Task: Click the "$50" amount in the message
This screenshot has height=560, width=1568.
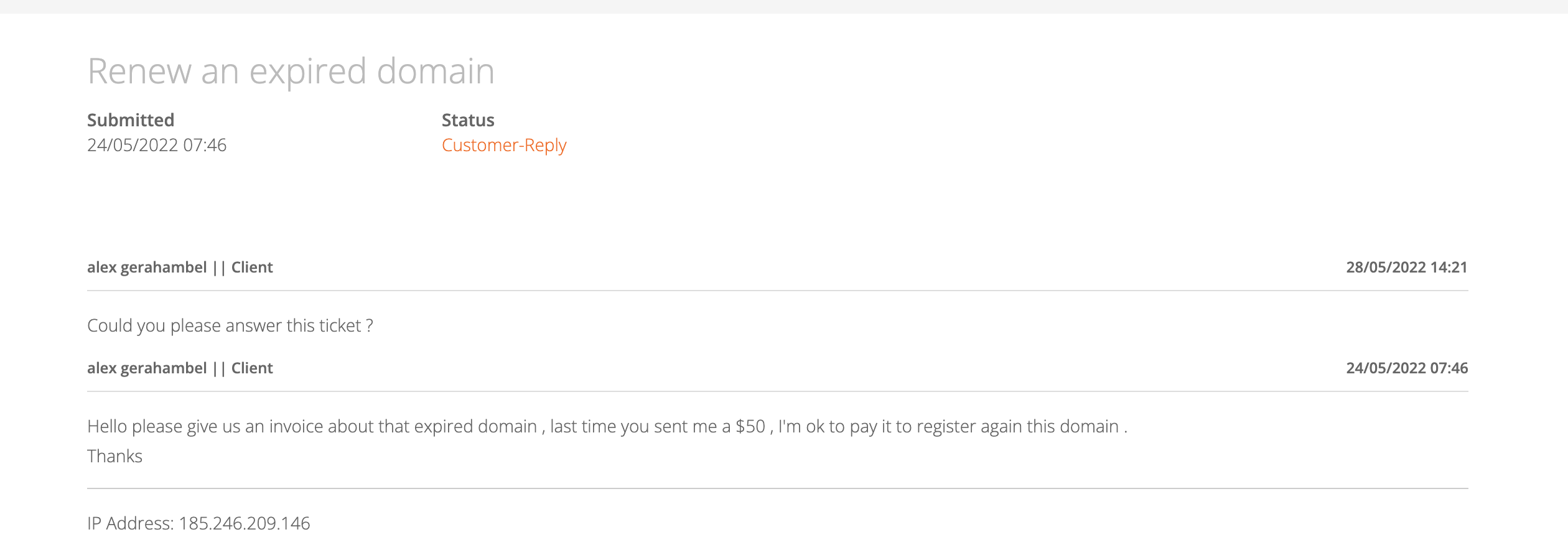Action: coord(750,427)
